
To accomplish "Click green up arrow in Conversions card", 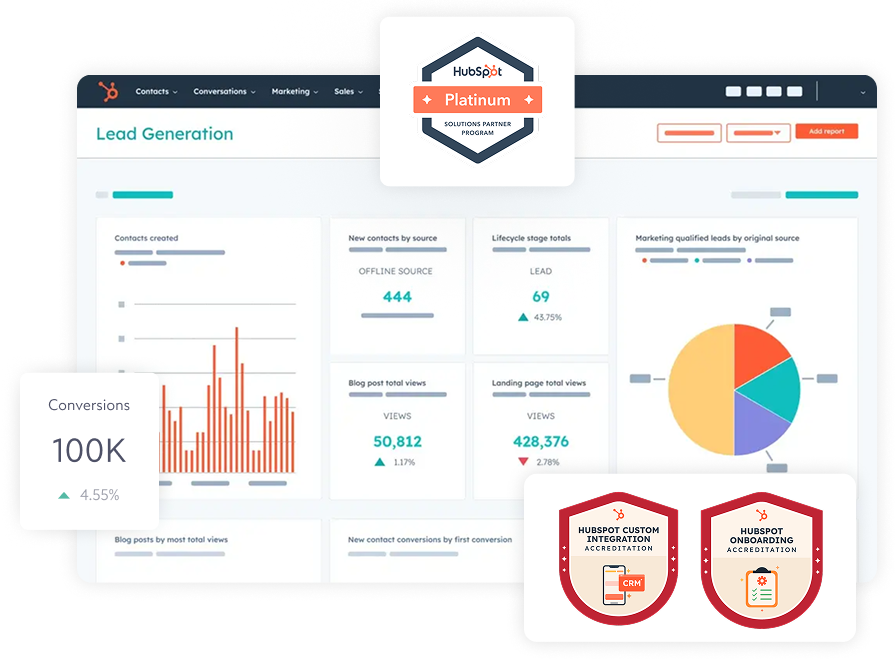I will (x=64, y=495).
